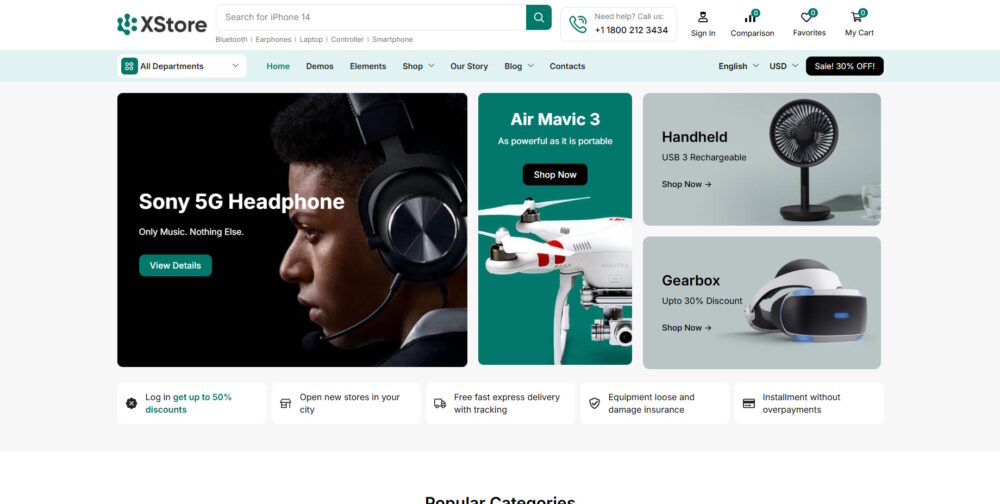Image resolution: width=1000 pixels, height=504 pixels.
Task: Open Favorites heart icon
Action: (x=808, y=17)
